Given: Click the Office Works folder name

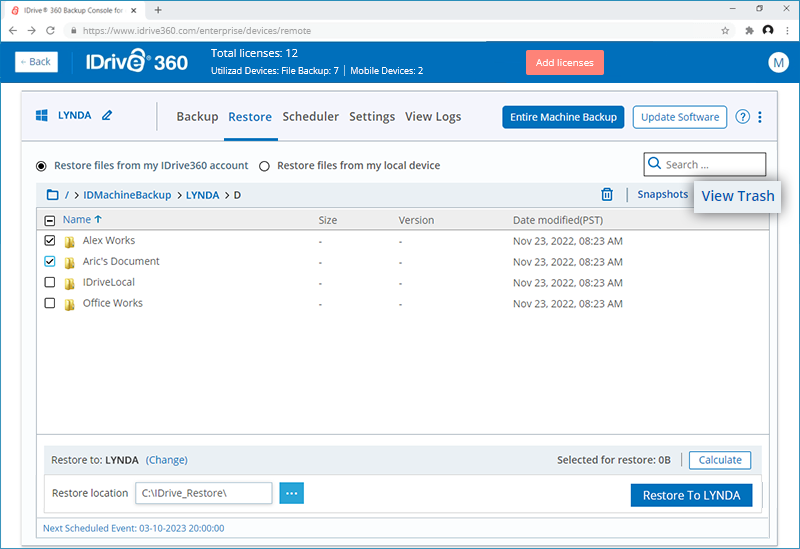Looking at the screenshot, I should [113, 303].
